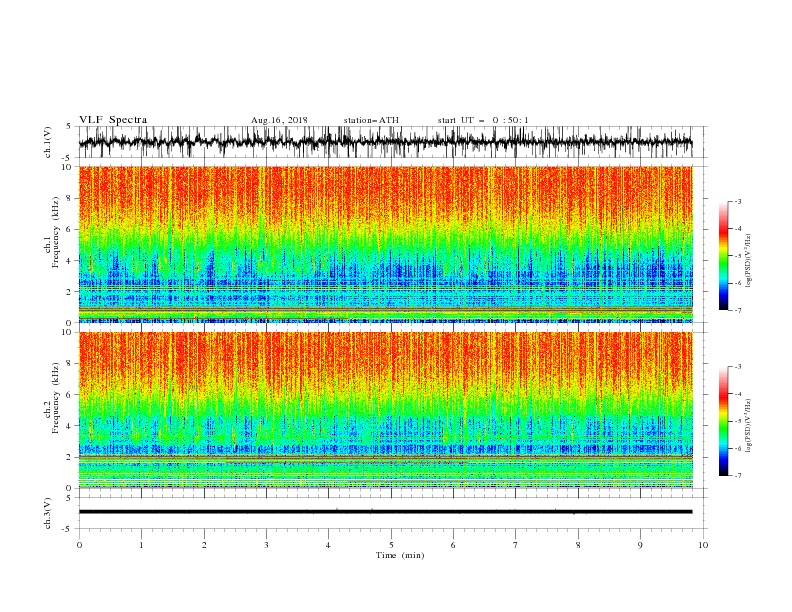Click the ch.2 spectrogram color bar
The image size is (792, 612).
coord(723,421)
